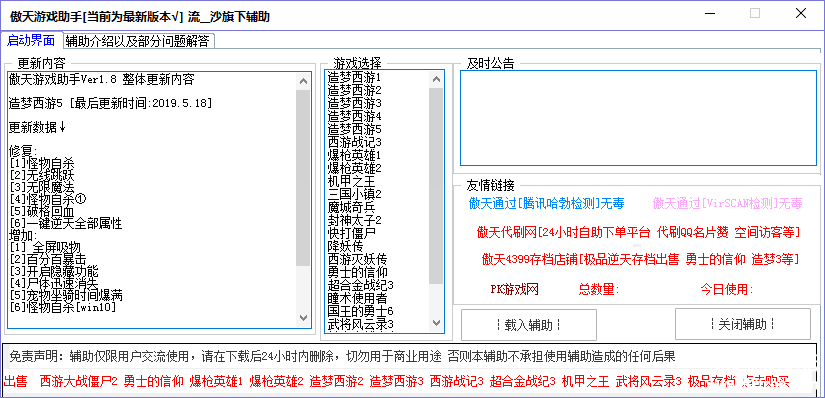Select 造梦西游4 in the game list
The width and height of the screenshot is (825, 398).
[354, 116]
